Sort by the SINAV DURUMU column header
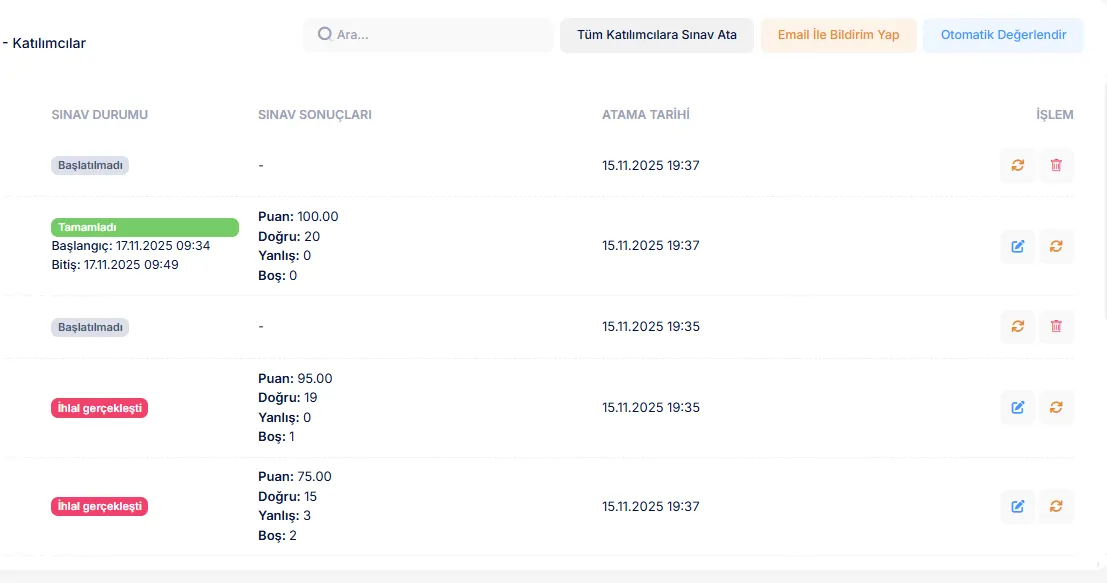The width and height of the screenshot is (1107, 583). coord(99,115)
